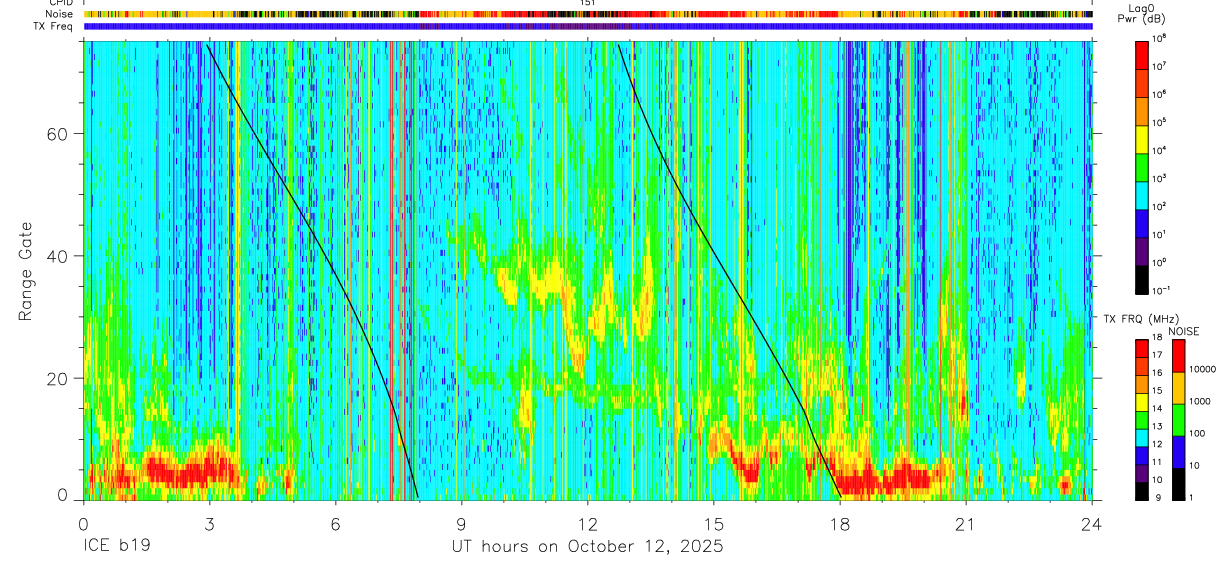Click the multicolored Noise strip above the plot
The image size is (1228, 567).
click(588, 15)
